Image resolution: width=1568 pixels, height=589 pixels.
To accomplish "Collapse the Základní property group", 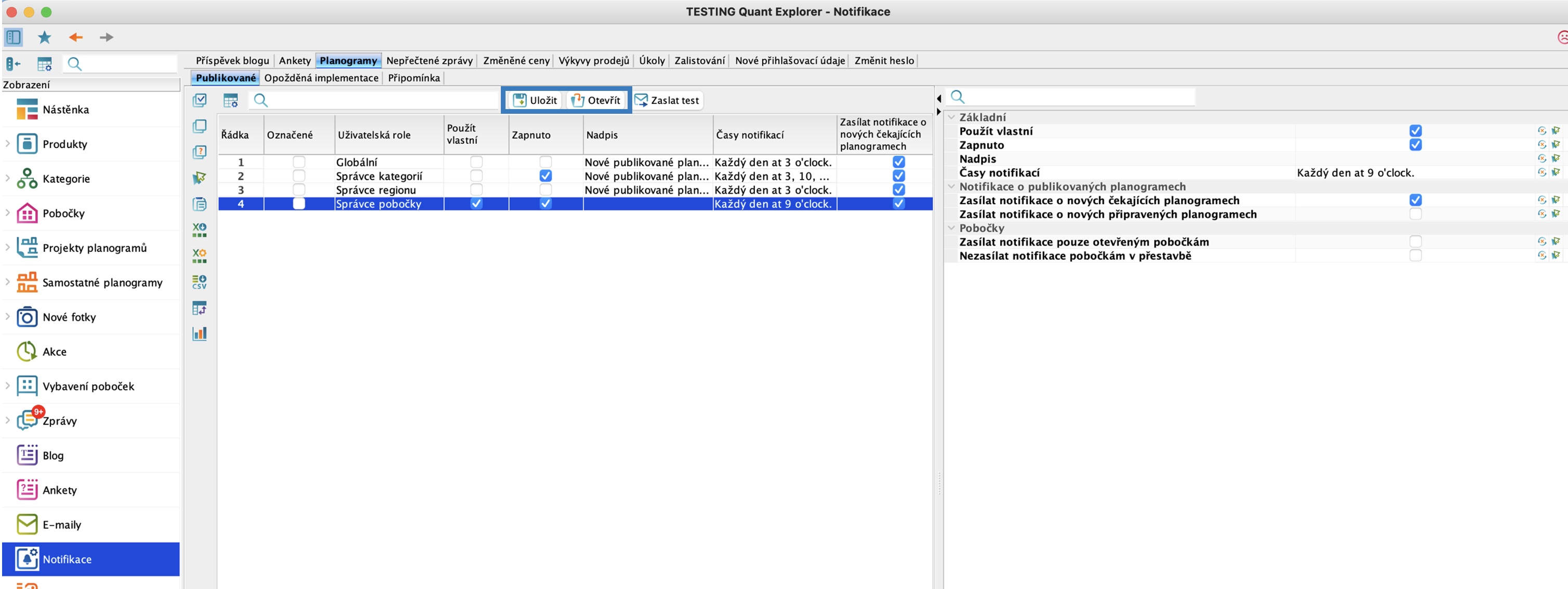I will tap(951, 117).
